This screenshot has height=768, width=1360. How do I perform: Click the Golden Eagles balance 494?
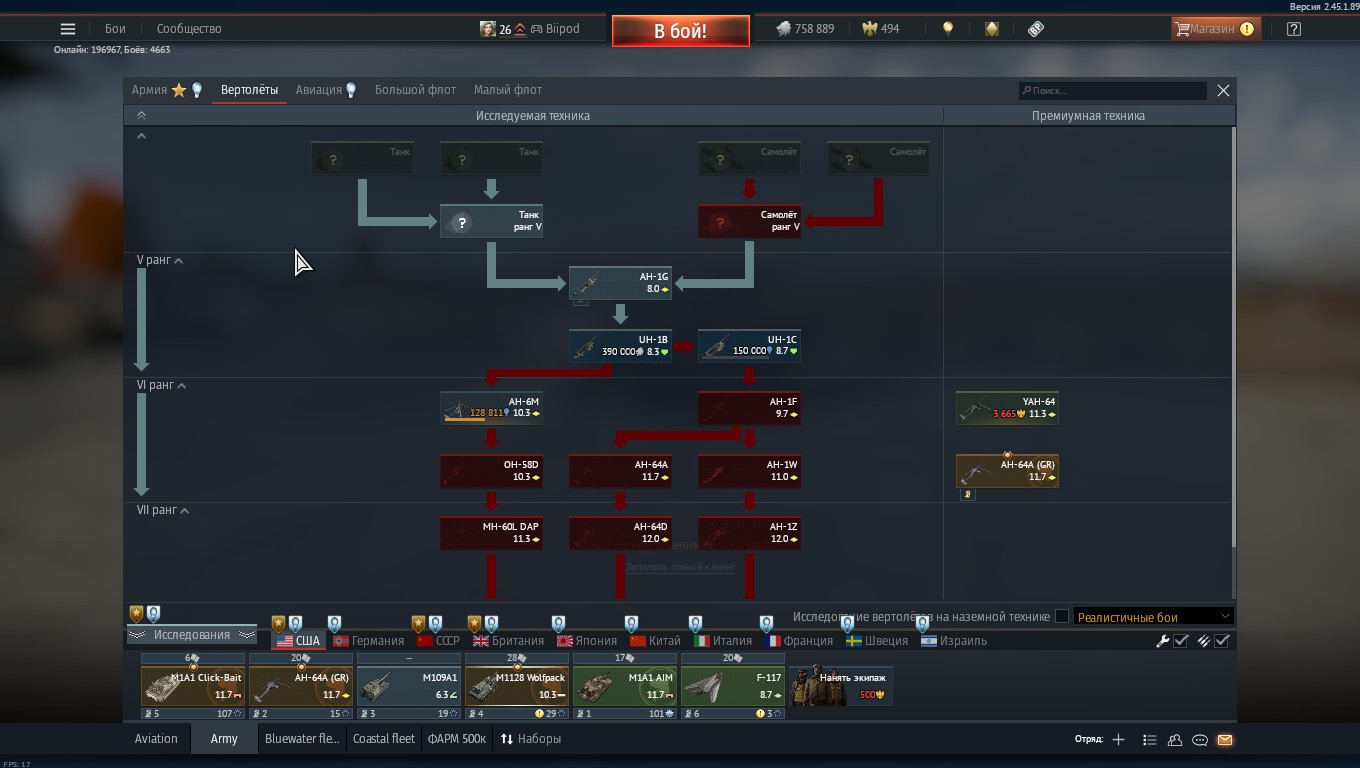[881, 29]
